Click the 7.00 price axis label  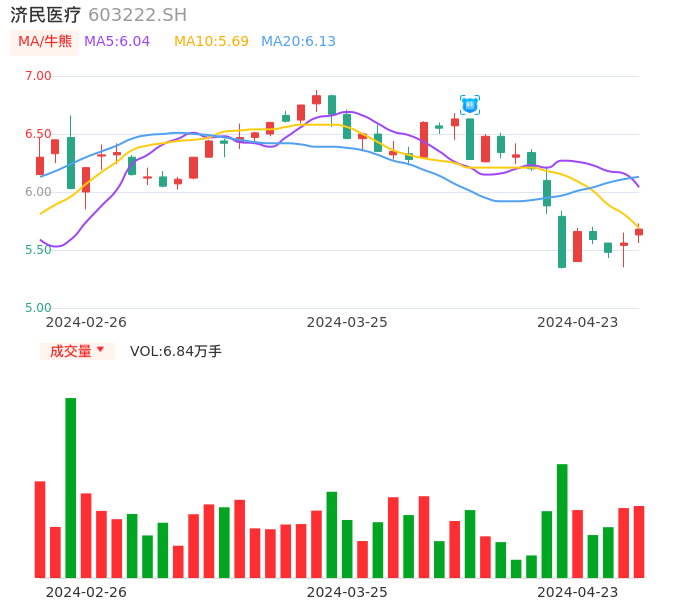38,76
